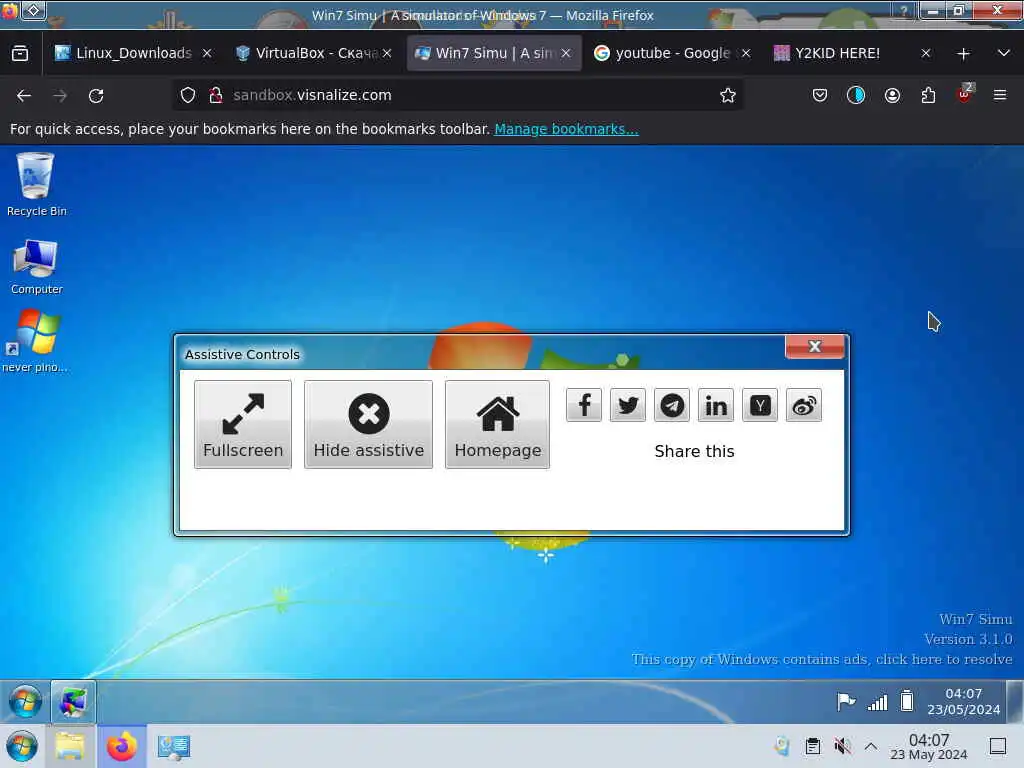Open the clipboard icon in host tray

(x=812, y=746)
